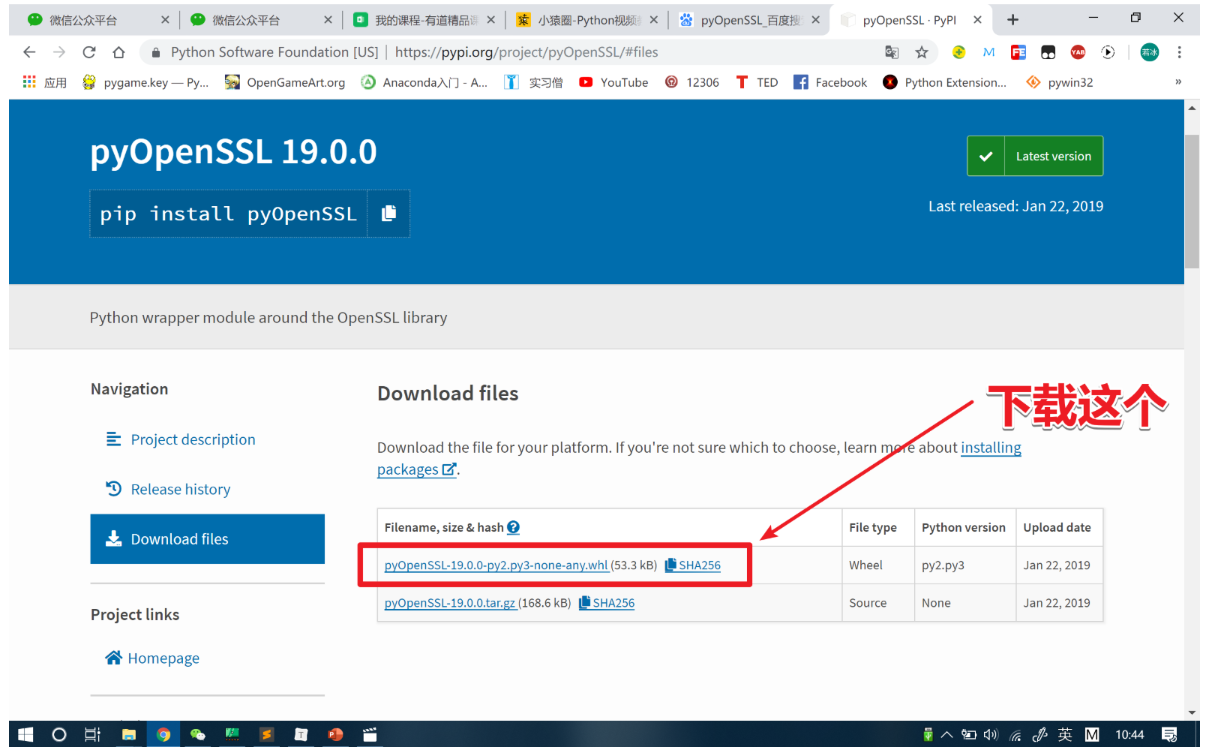Launch Chrome from the taskbar
The height and width of the screenshot is (748, 1213).
click(163, 734)
